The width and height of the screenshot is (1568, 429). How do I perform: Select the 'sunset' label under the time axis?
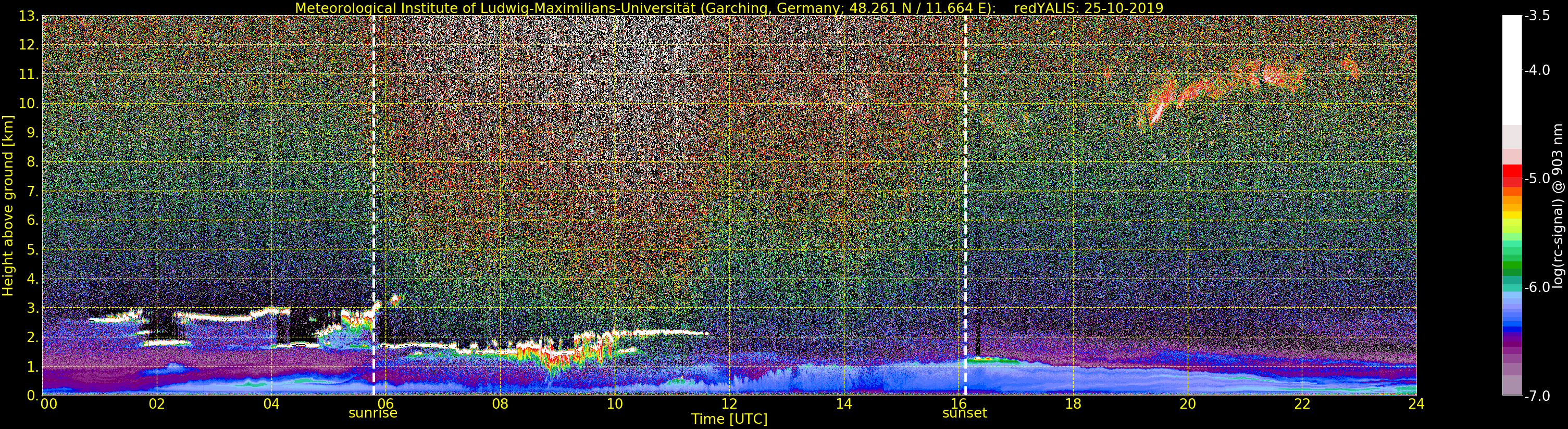[x=965, y=413]
